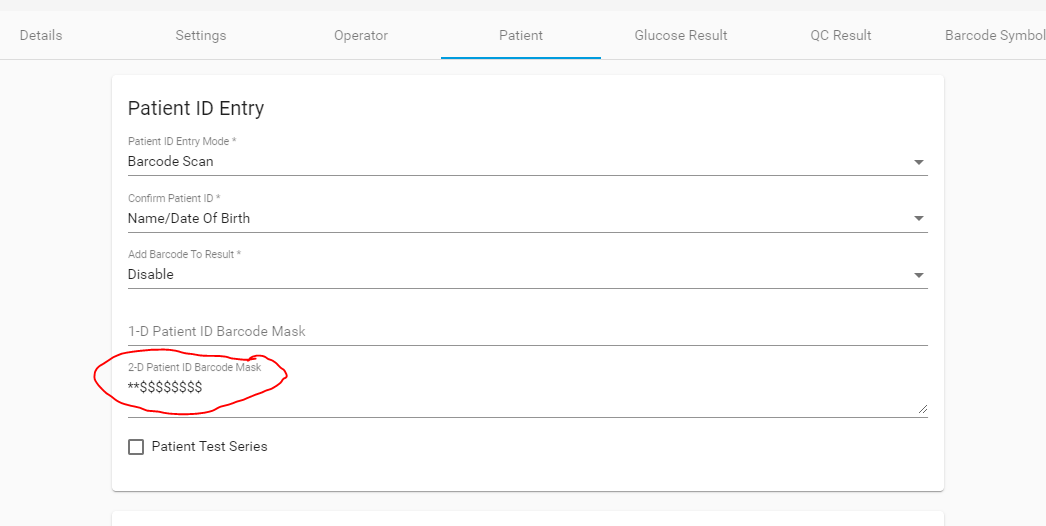Click the arrow icon beside Disable
The image size is (1046, 526).
918,275
